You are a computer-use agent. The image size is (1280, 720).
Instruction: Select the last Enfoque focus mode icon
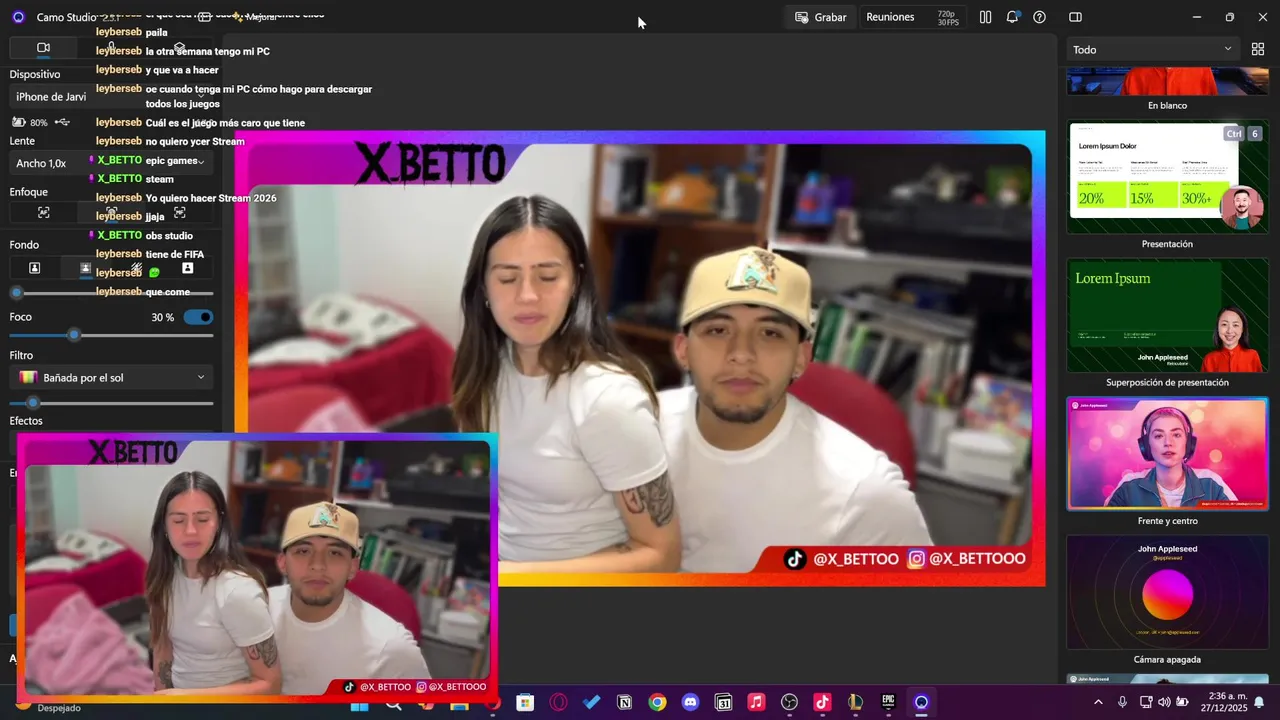[x=180, y=212]
